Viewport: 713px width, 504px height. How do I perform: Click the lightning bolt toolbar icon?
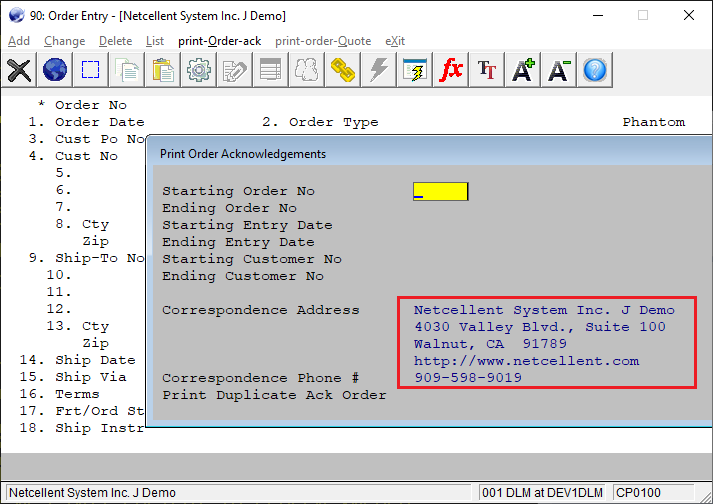click(379, 70)
